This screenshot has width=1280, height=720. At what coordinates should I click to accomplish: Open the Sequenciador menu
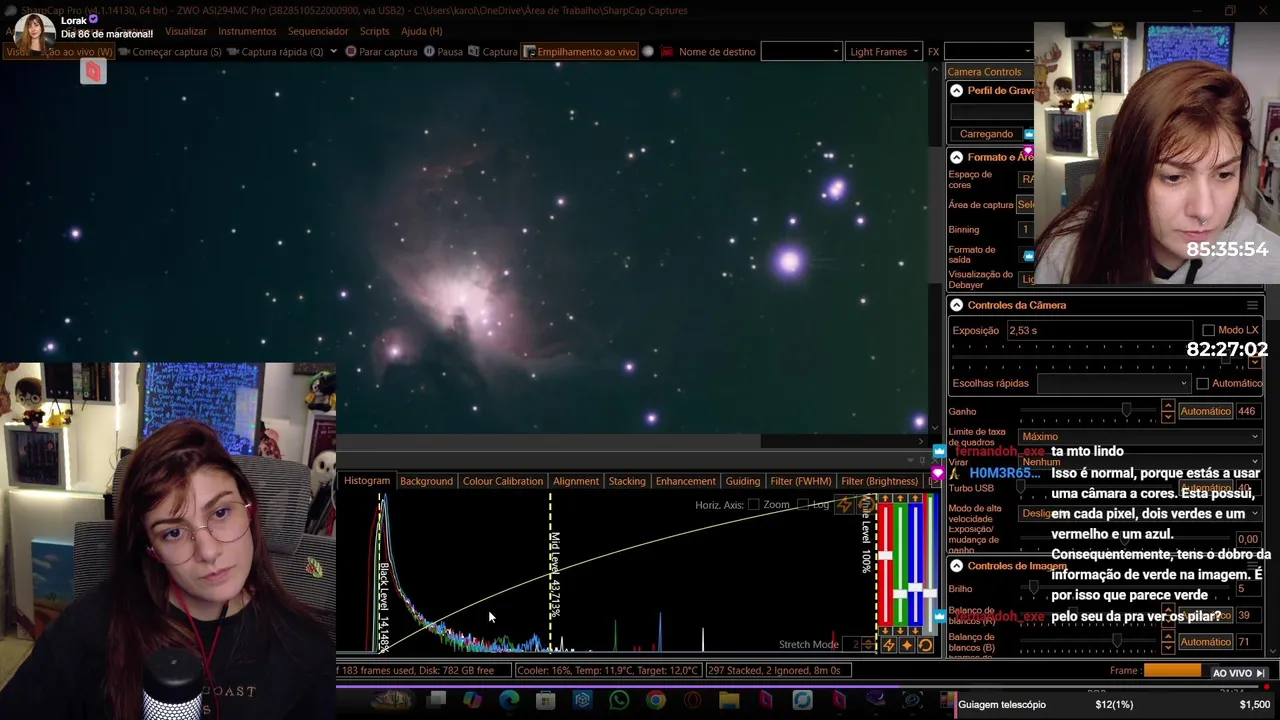pyautogui.click(x=318, y=31)
